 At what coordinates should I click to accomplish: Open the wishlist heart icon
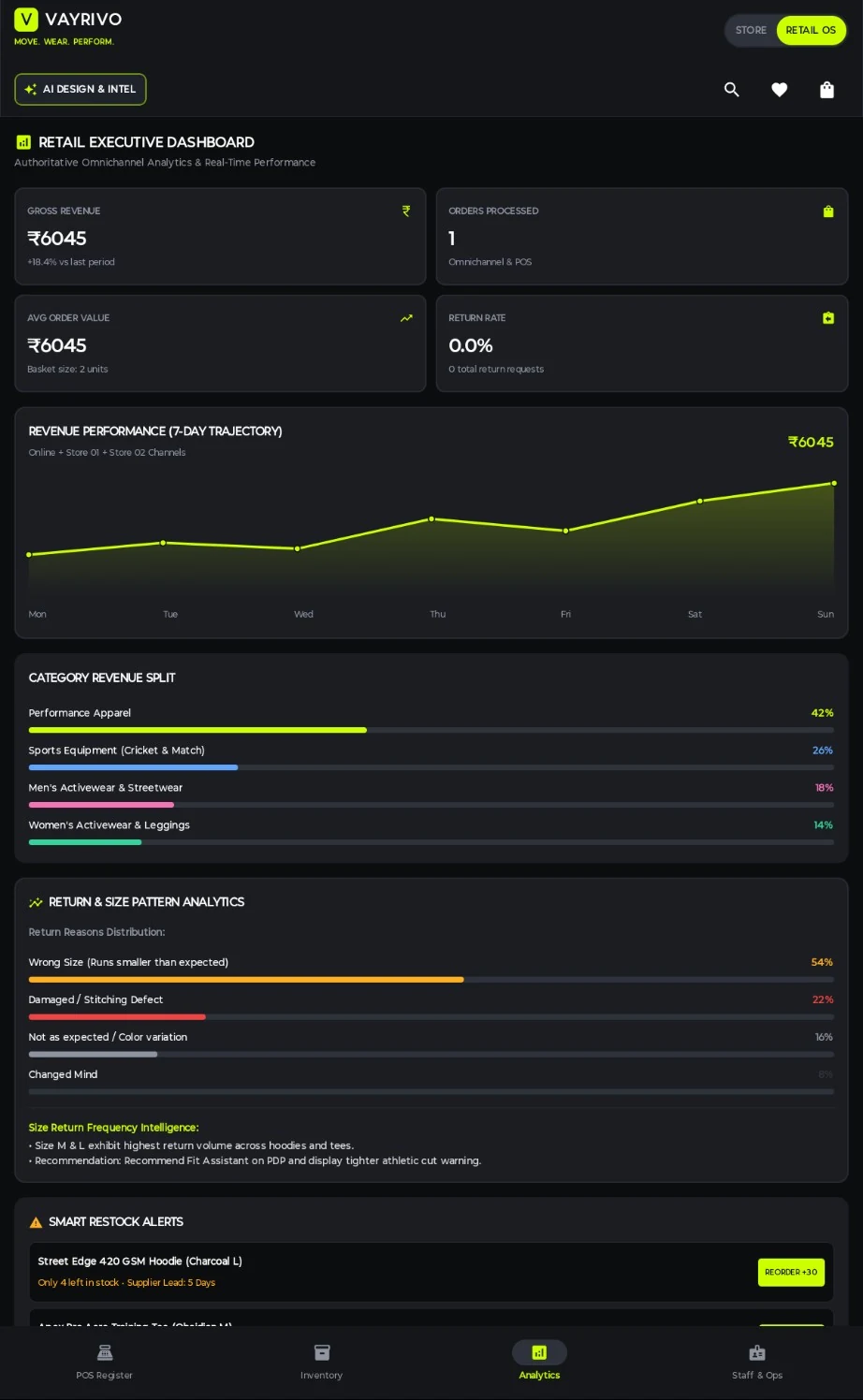click(x=779, y=90)
